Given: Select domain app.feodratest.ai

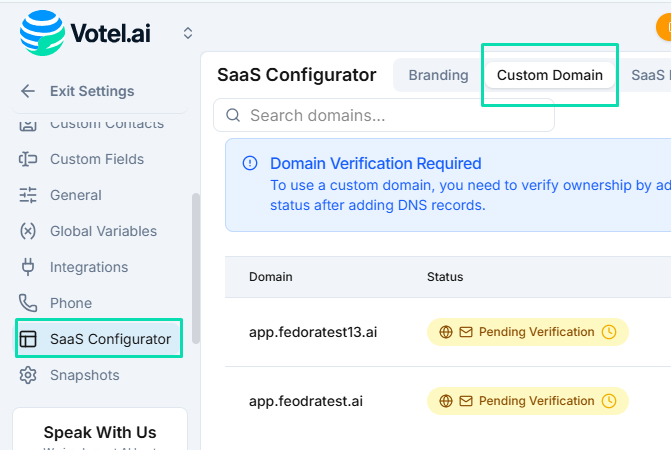Looking at the screenshot, I should pyautogui.click(x=306, y=401).
